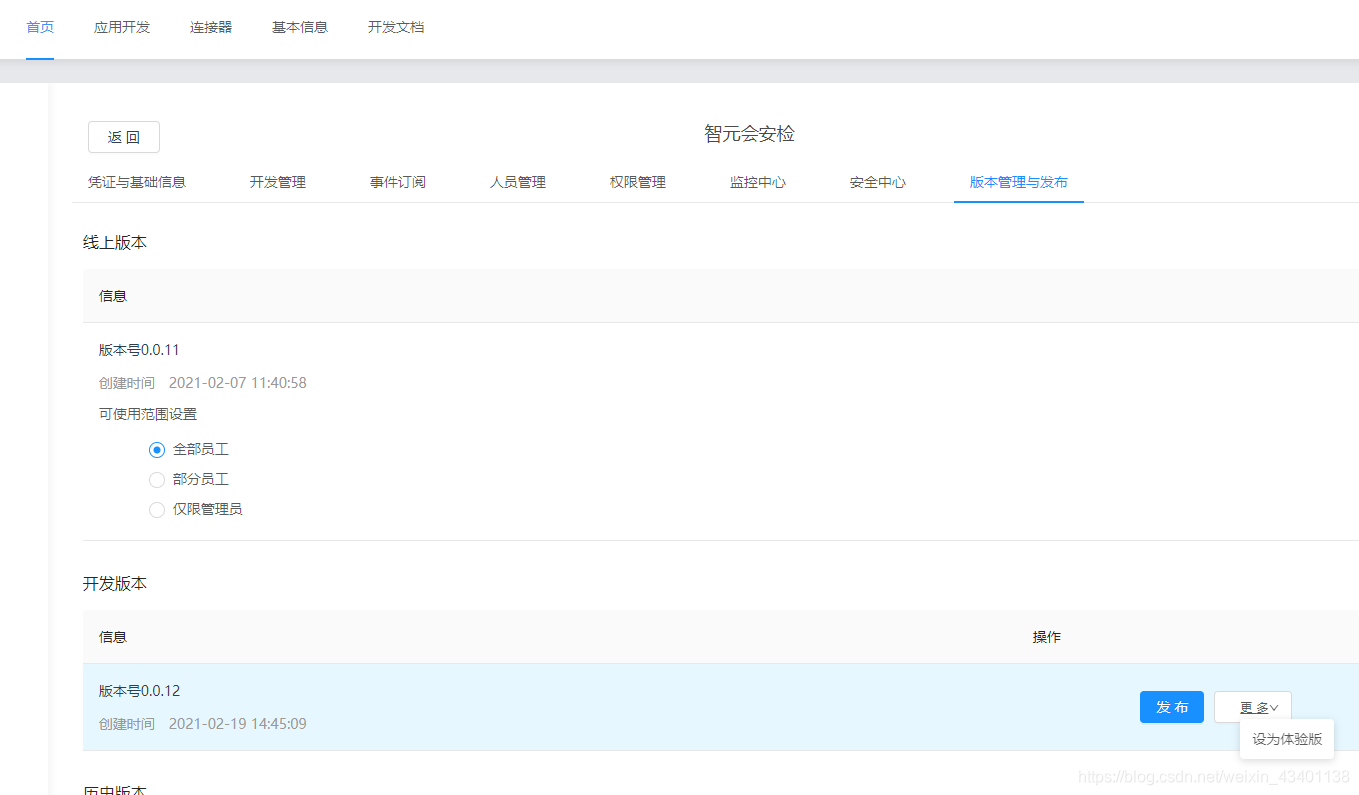Select the 全部员工 radio button
The image size is (1359, 795).
tap(157, 450)
